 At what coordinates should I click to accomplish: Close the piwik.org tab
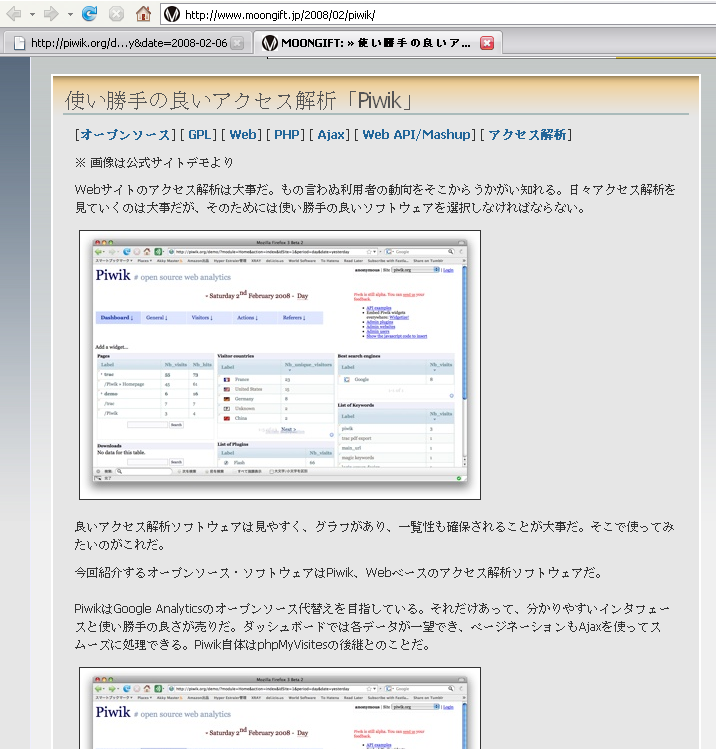[237, 43]
